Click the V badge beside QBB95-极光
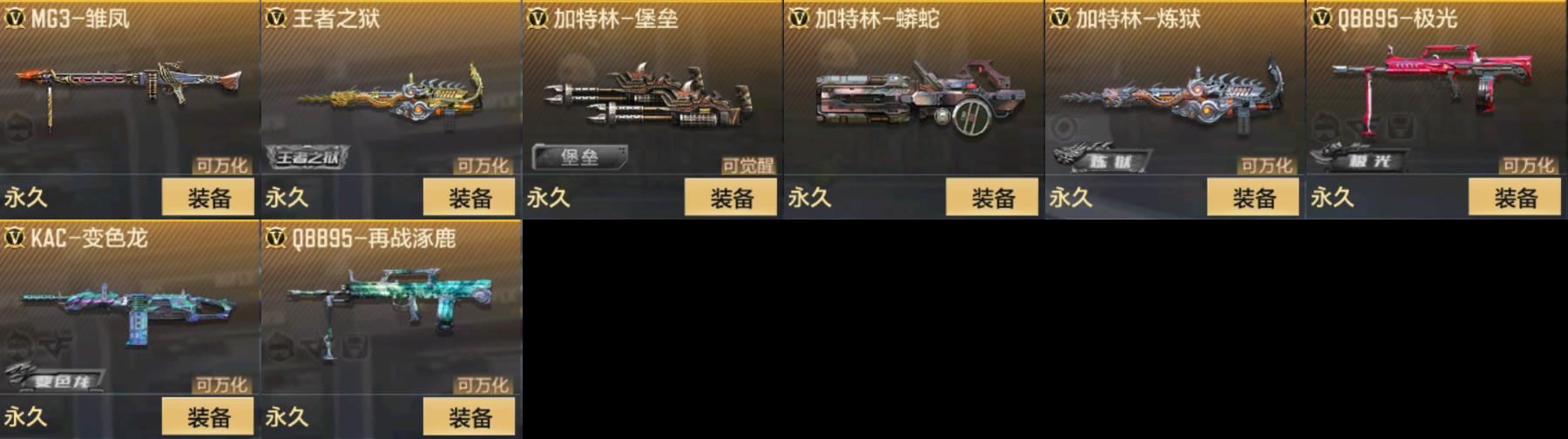This screenshot has height=439, width=1568. tap(1321, 17)
